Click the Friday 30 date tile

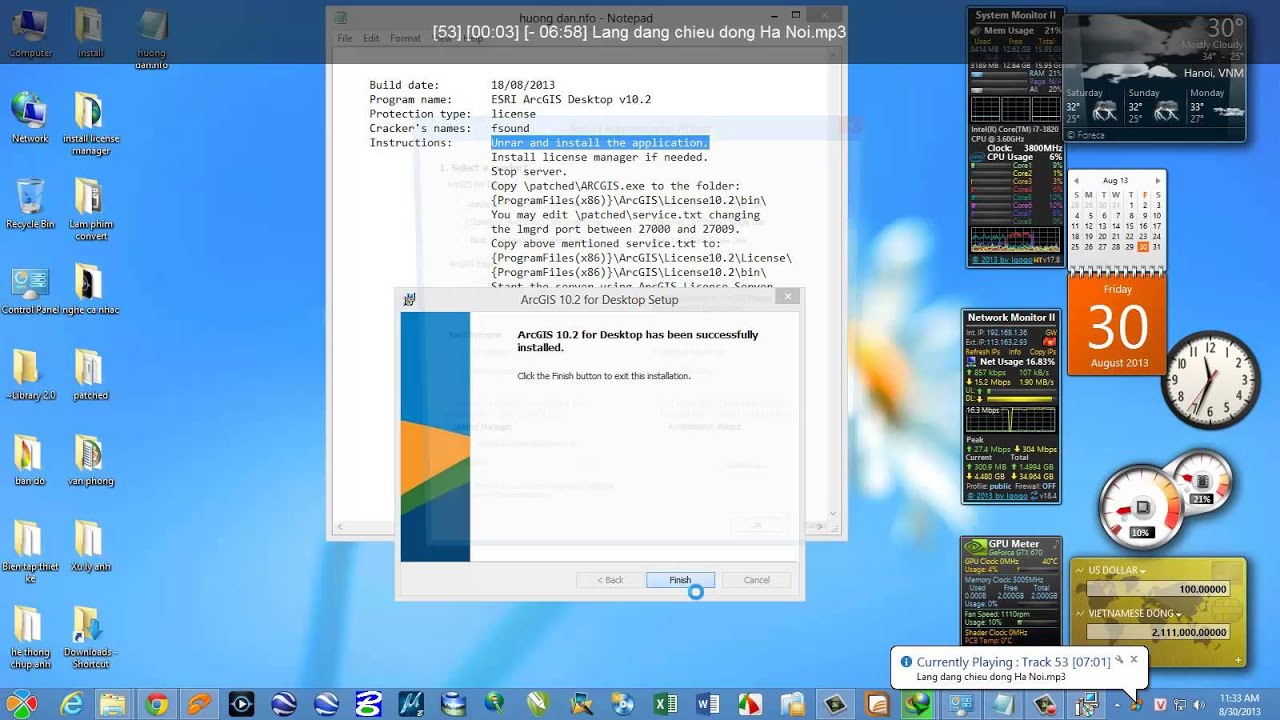coord(1117,323)
